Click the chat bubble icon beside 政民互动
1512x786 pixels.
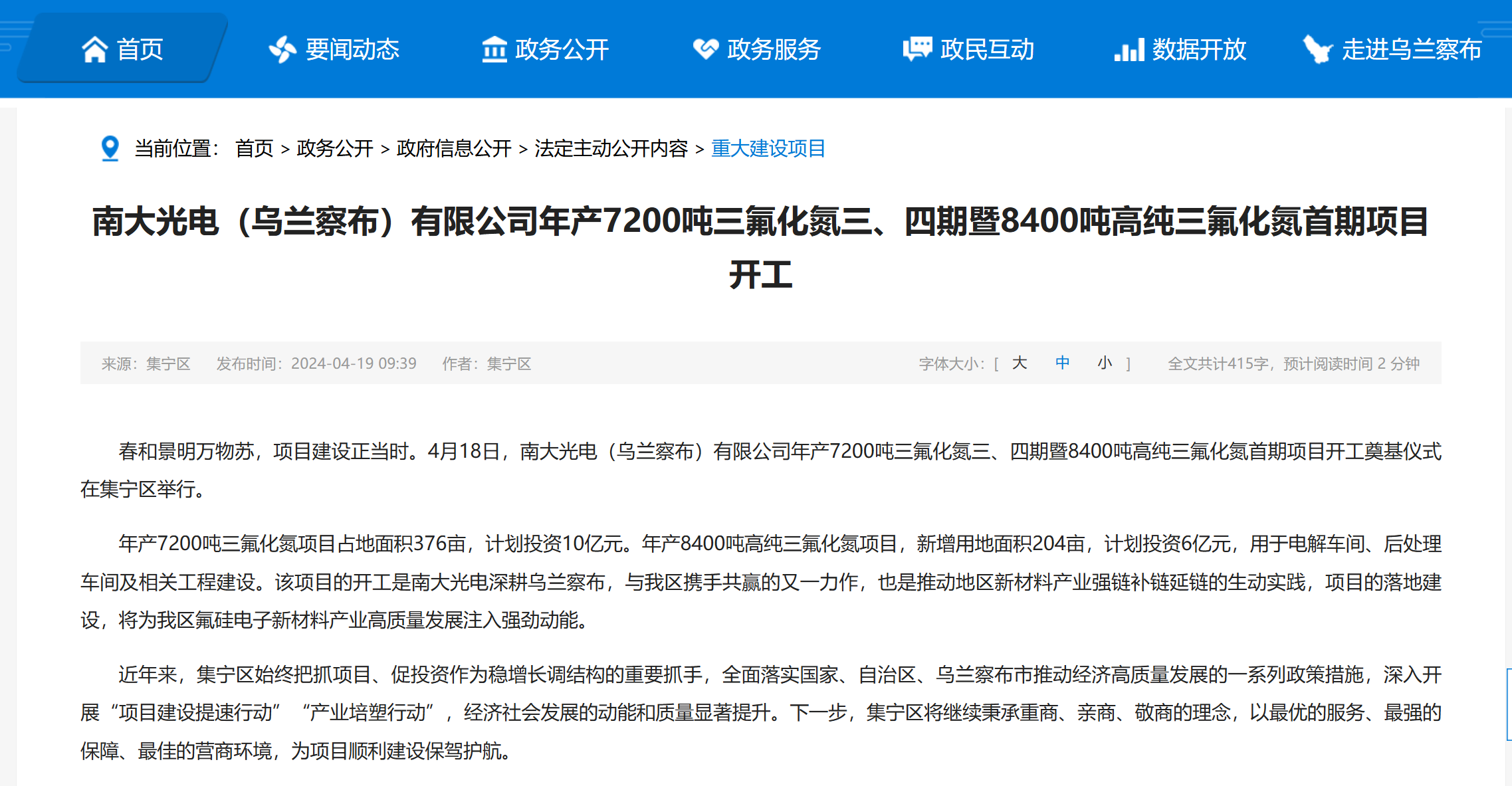coord(917,49)
